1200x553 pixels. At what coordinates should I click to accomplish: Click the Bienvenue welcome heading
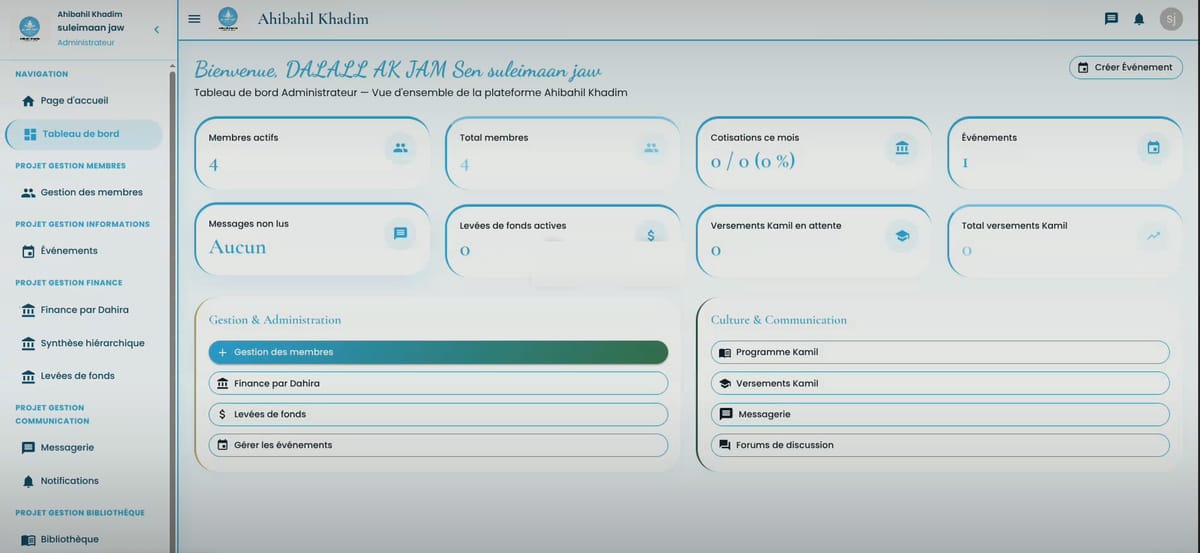(398, 70)
